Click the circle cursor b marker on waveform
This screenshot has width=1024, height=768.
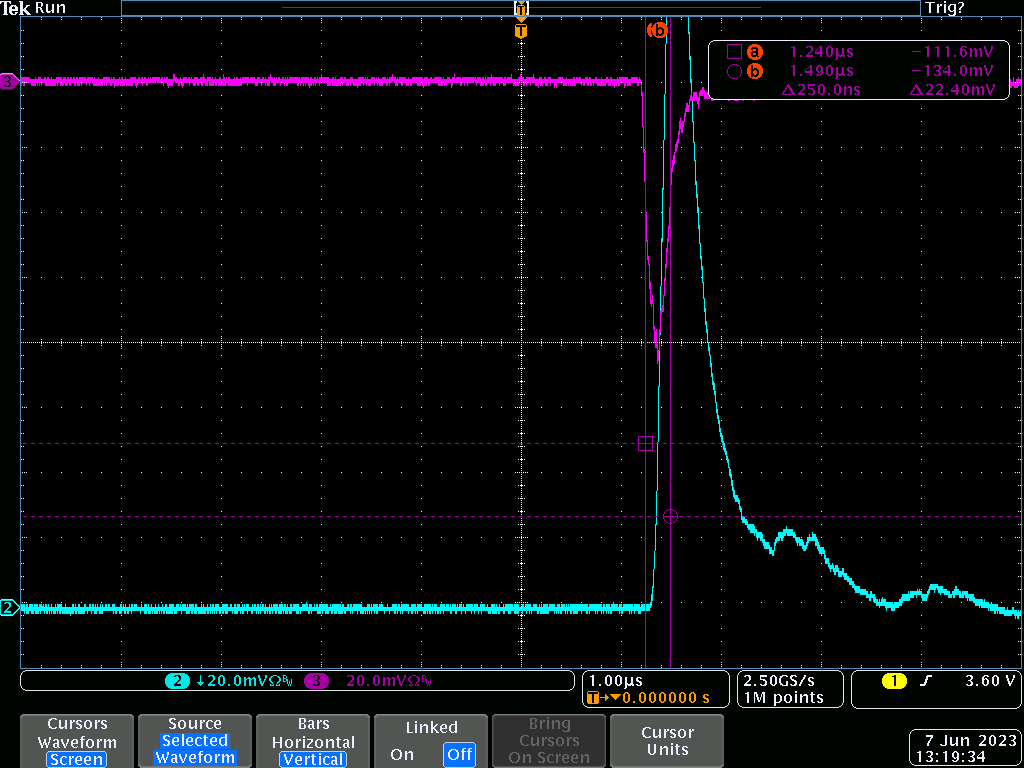point(670,516)
